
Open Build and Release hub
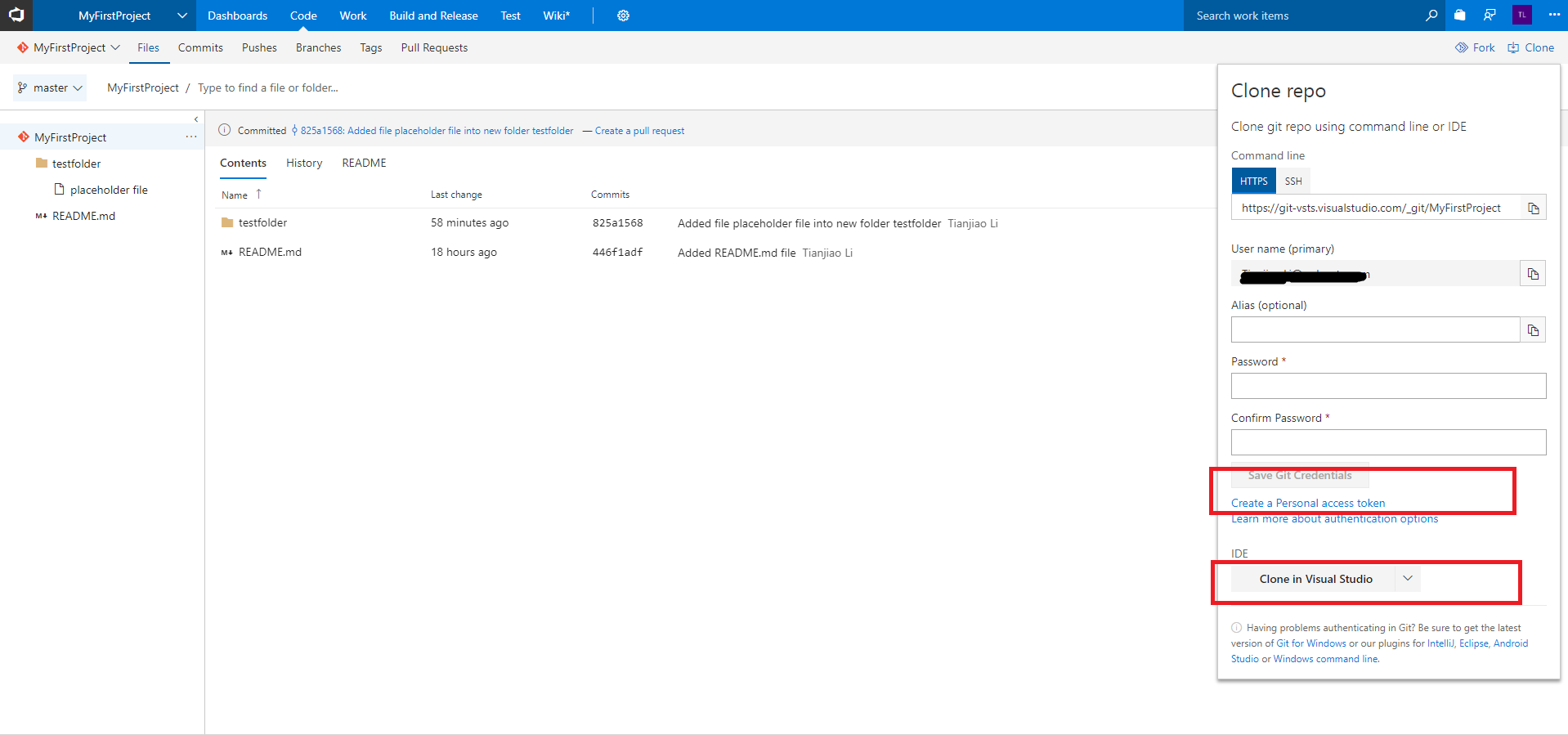click(433, 16)
